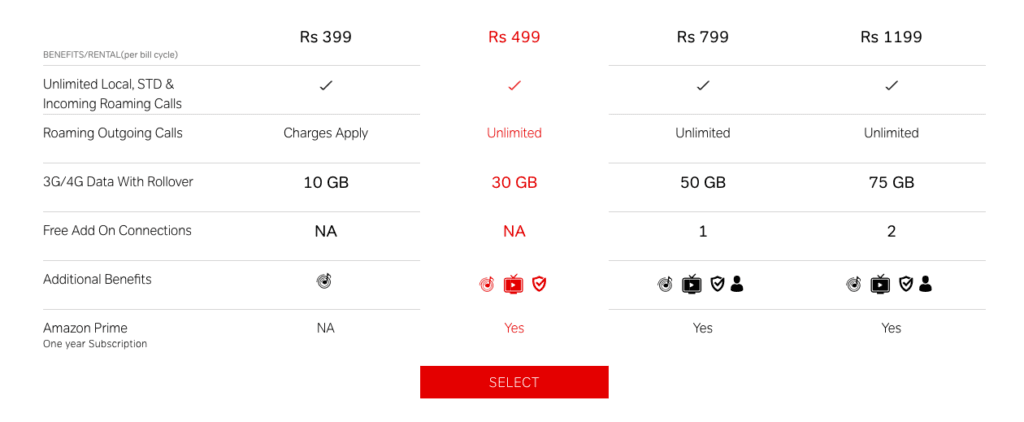The width and height of the screenshot is (1024, 422).
Task: Click the red shield icon in Rs 499 plan
Action: point(539,284)
